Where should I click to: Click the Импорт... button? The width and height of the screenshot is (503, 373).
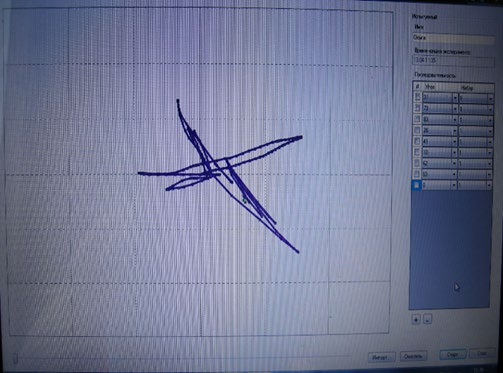pos(382,357)
